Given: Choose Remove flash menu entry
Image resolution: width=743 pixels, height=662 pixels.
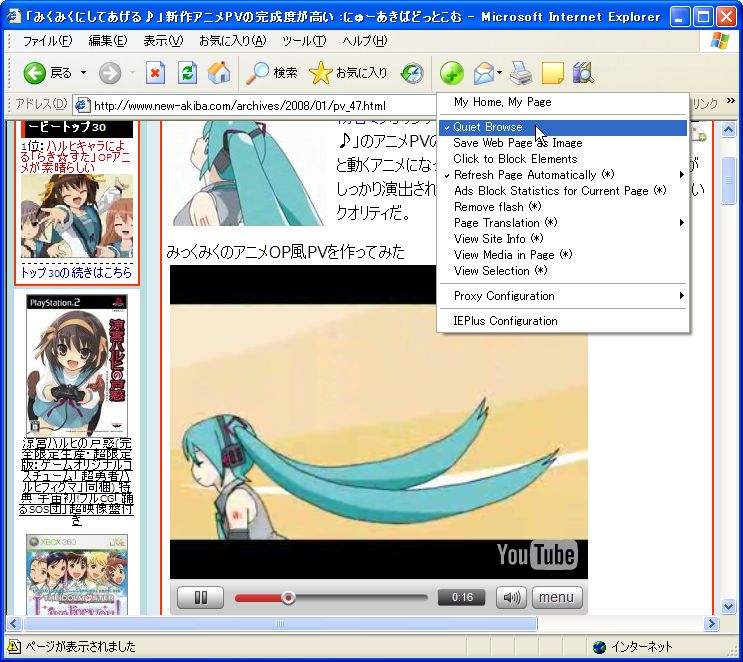Looking at the screenshot, I should pyautogui.click(x=562, y=207).
